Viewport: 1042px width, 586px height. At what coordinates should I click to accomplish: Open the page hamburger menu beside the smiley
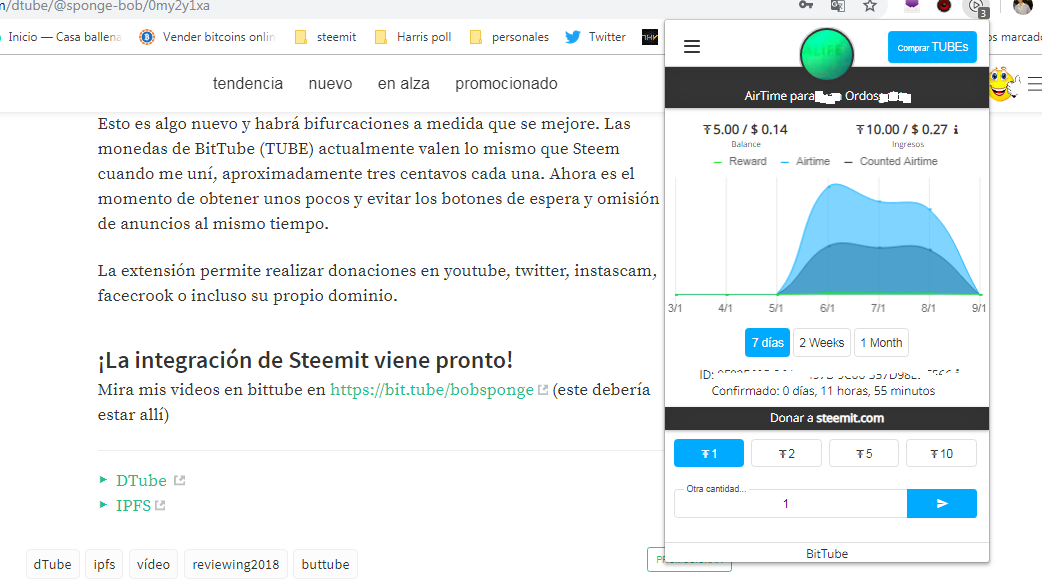[1035, 84]
